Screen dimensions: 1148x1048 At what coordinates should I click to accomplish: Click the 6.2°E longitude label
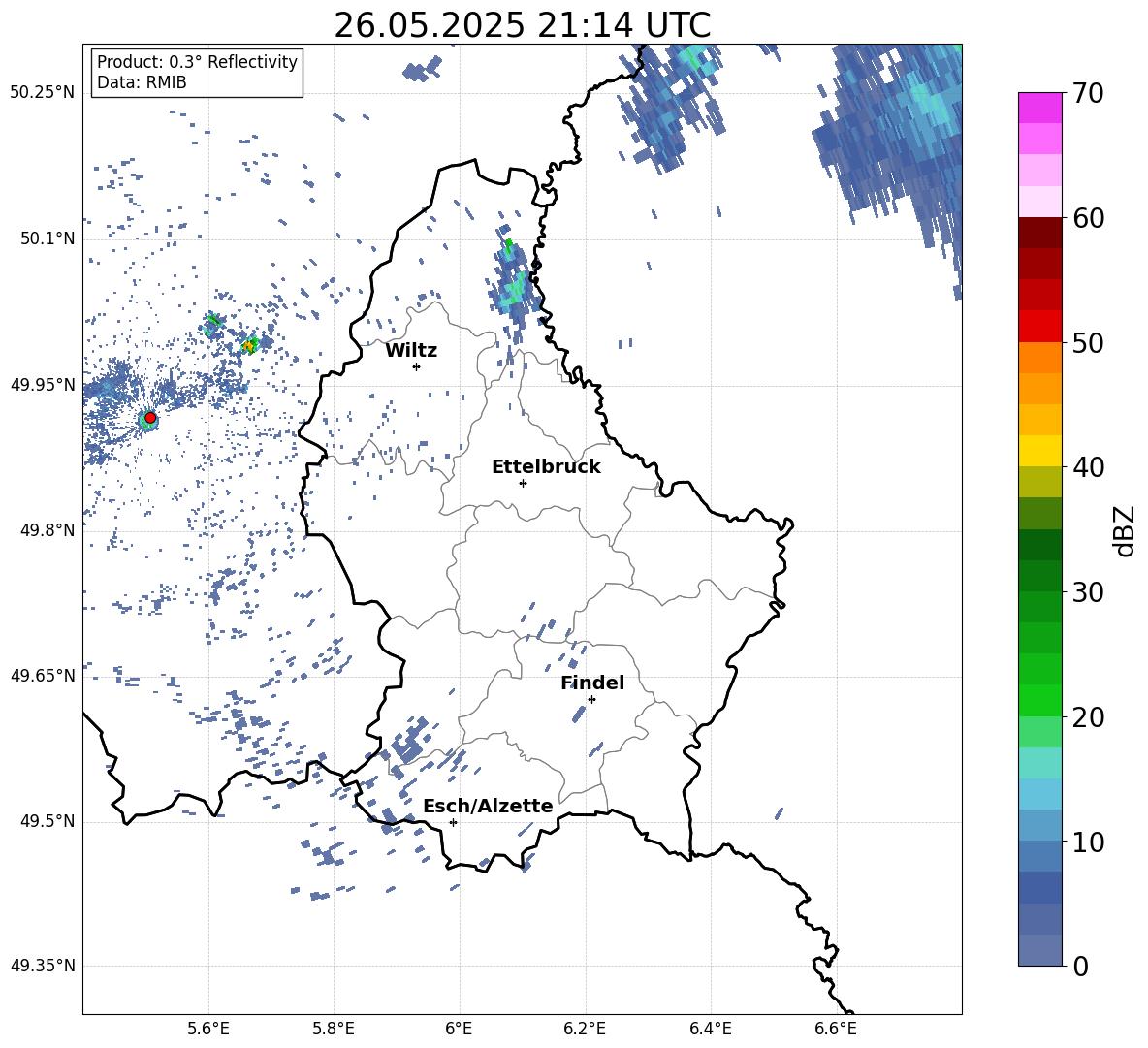585,1029
